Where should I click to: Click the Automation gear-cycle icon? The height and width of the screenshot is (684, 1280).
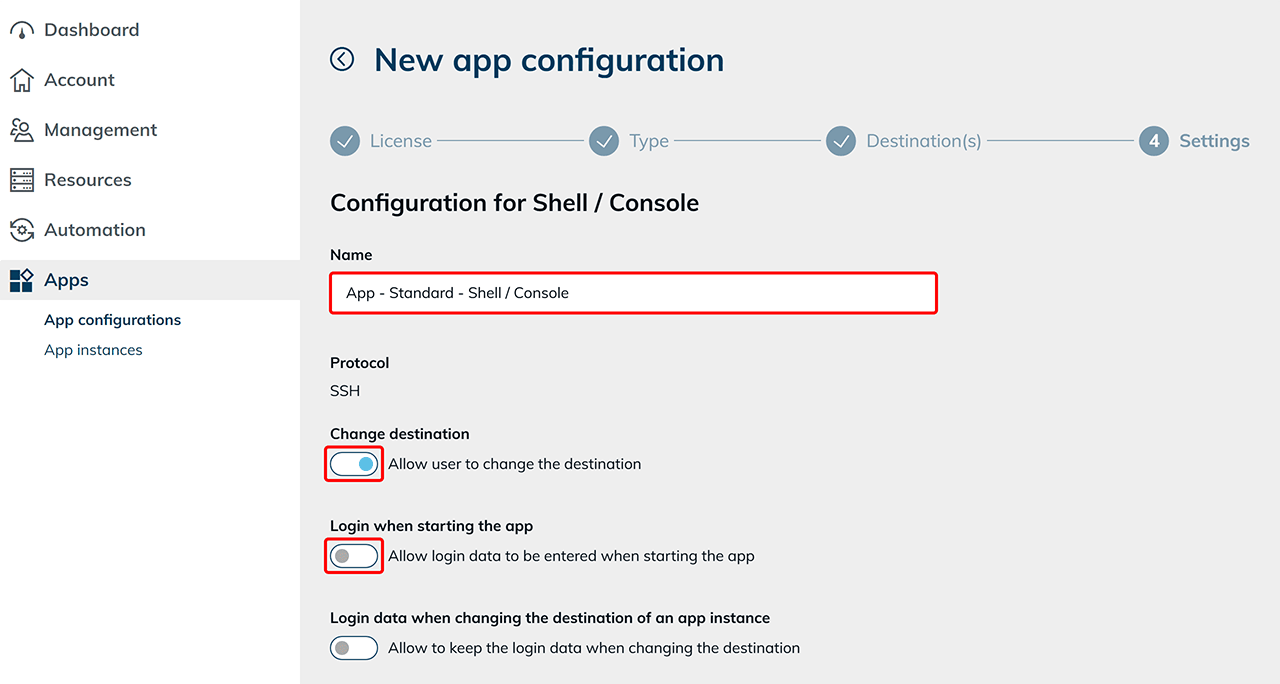(x=22, y=230)
